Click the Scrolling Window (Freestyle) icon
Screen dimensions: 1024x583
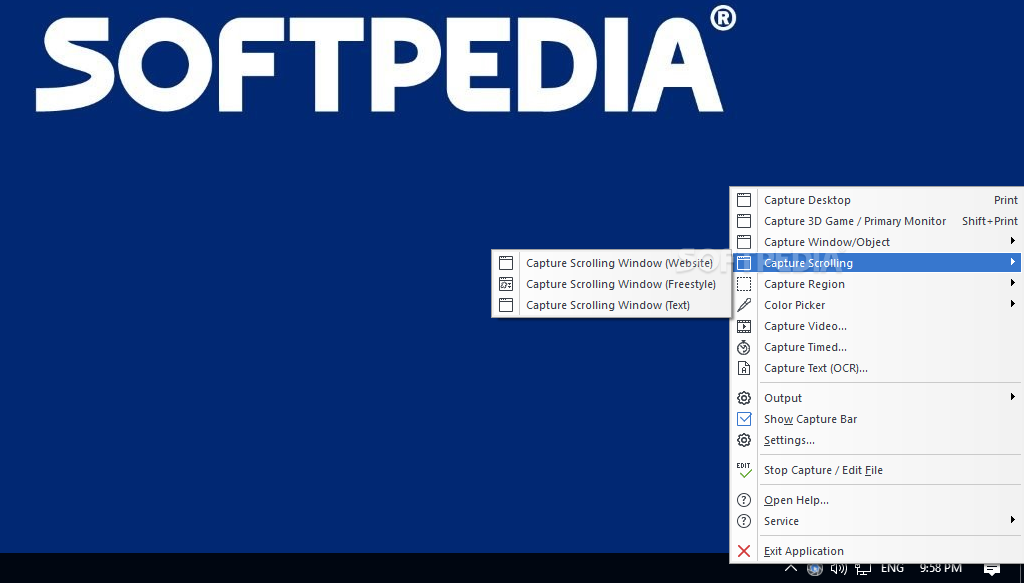click(506, 284)
